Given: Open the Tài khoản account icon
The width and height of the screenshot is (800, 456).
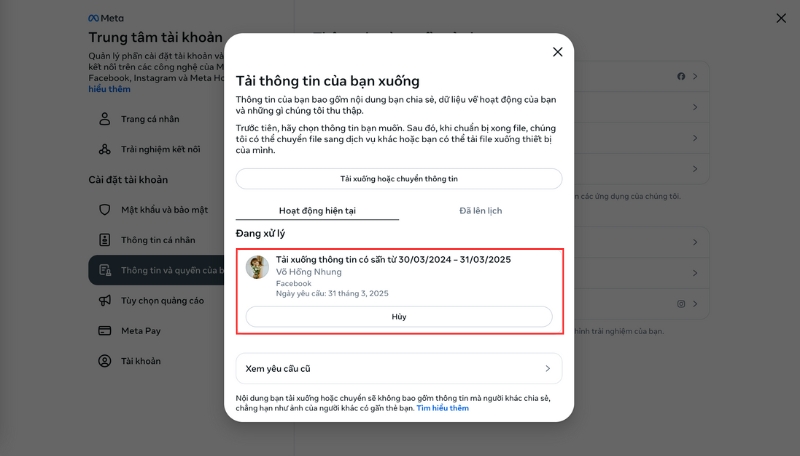Looking at the screenshot, I should coord(105,361).
